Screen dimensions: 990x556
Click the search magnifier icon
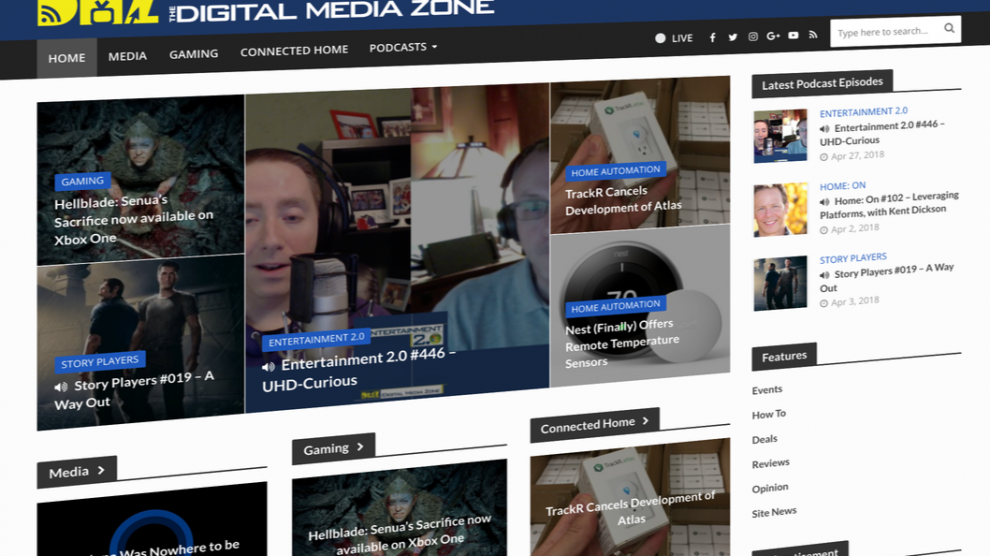(949, 28)
